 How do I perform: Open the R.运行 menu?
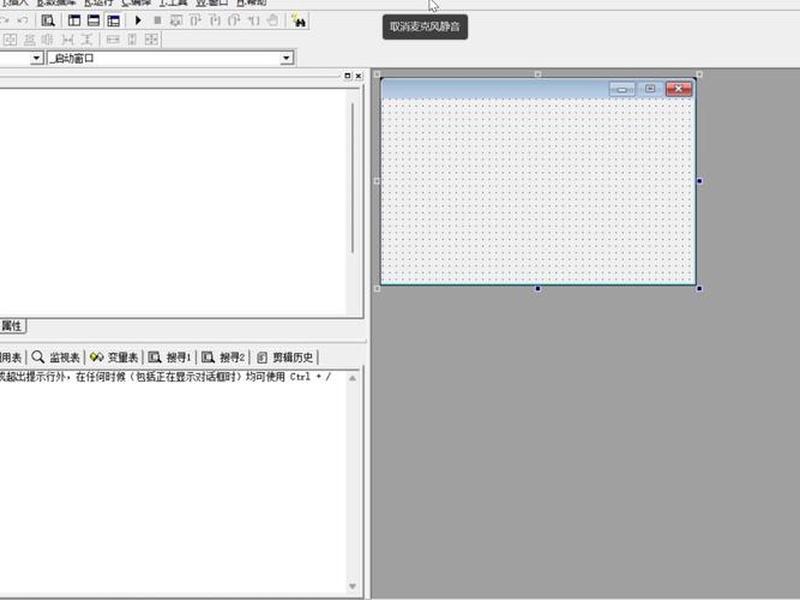coord(99,3)
